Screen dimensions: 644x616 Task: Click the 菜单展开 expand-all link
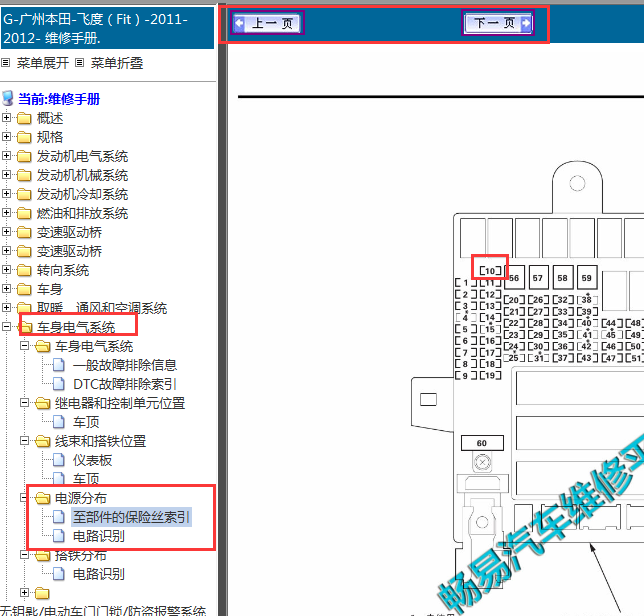point(43,63)
